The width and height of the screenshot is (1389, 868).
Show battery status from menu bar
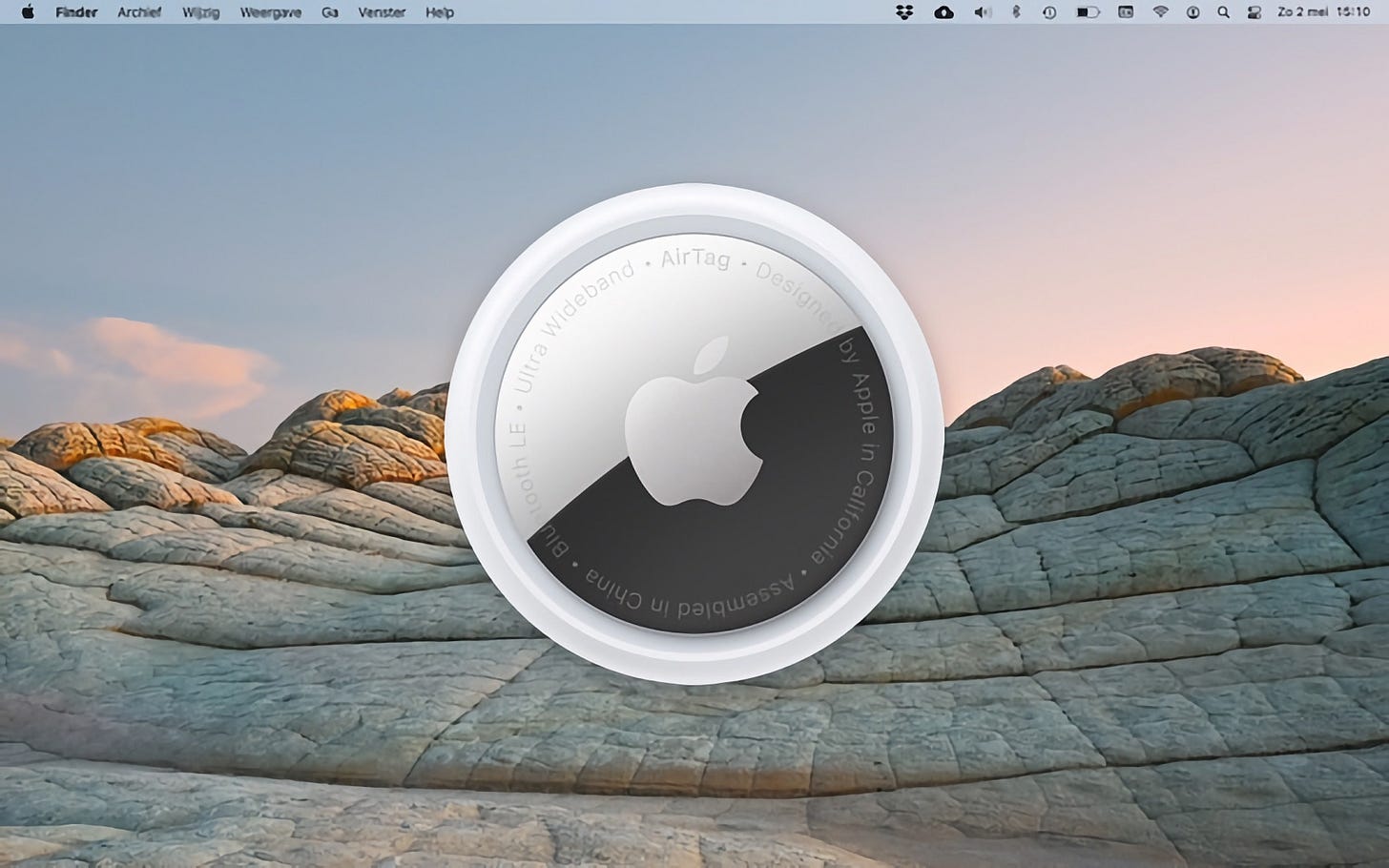tap(1088, 12)
